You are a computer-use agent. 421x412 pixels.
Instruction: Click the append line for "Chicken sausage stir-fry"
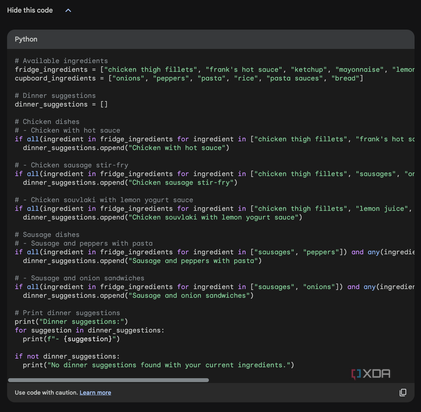click(x=130, y=182)
